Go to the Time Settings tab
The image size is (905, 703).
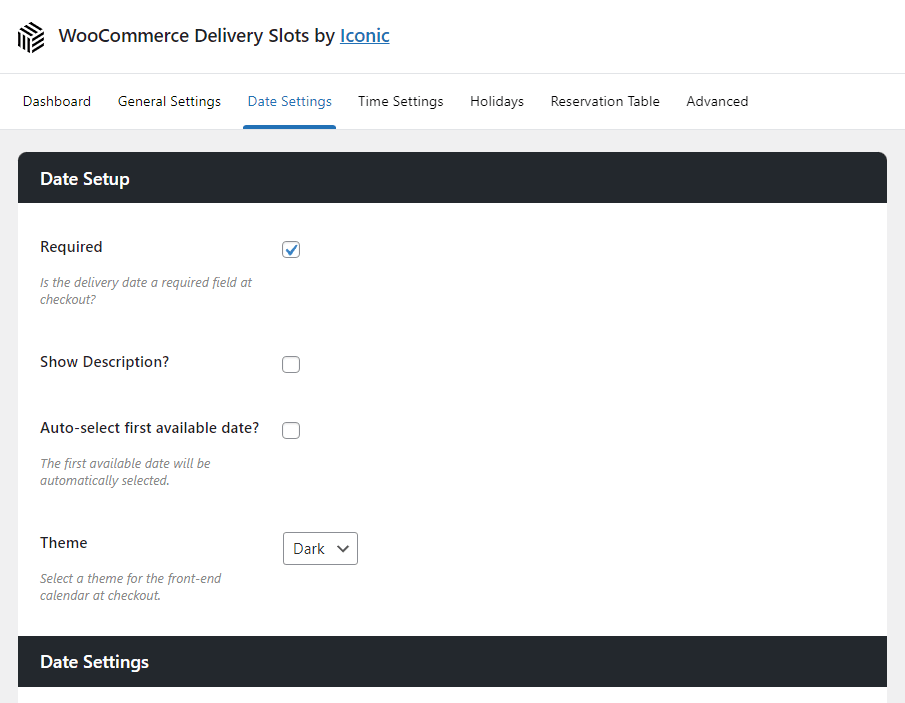pyautogui.click(x=401, y=102)
